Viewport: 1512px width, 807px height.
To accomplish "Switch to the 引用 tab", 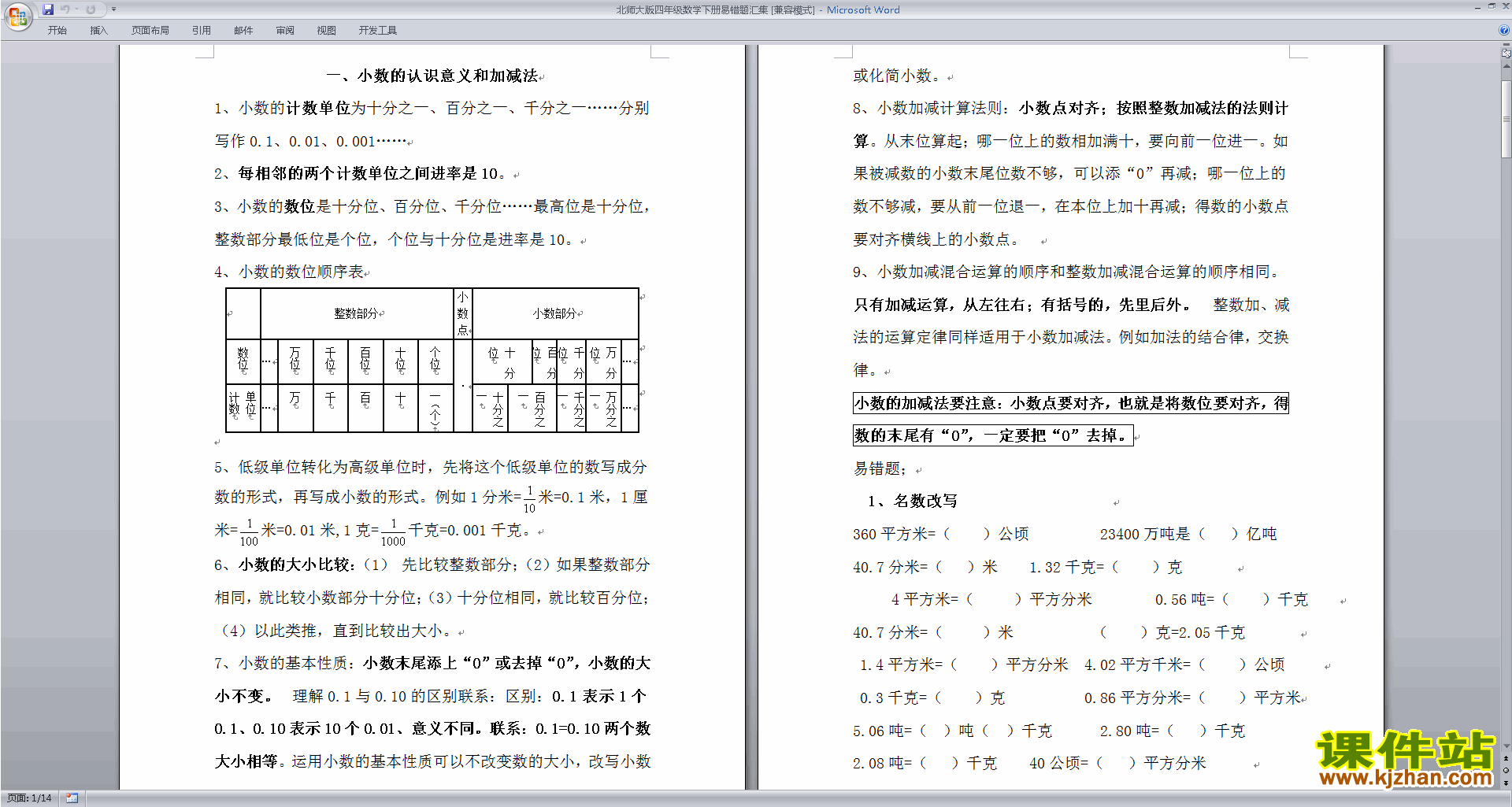I will (x=202, y=31).
